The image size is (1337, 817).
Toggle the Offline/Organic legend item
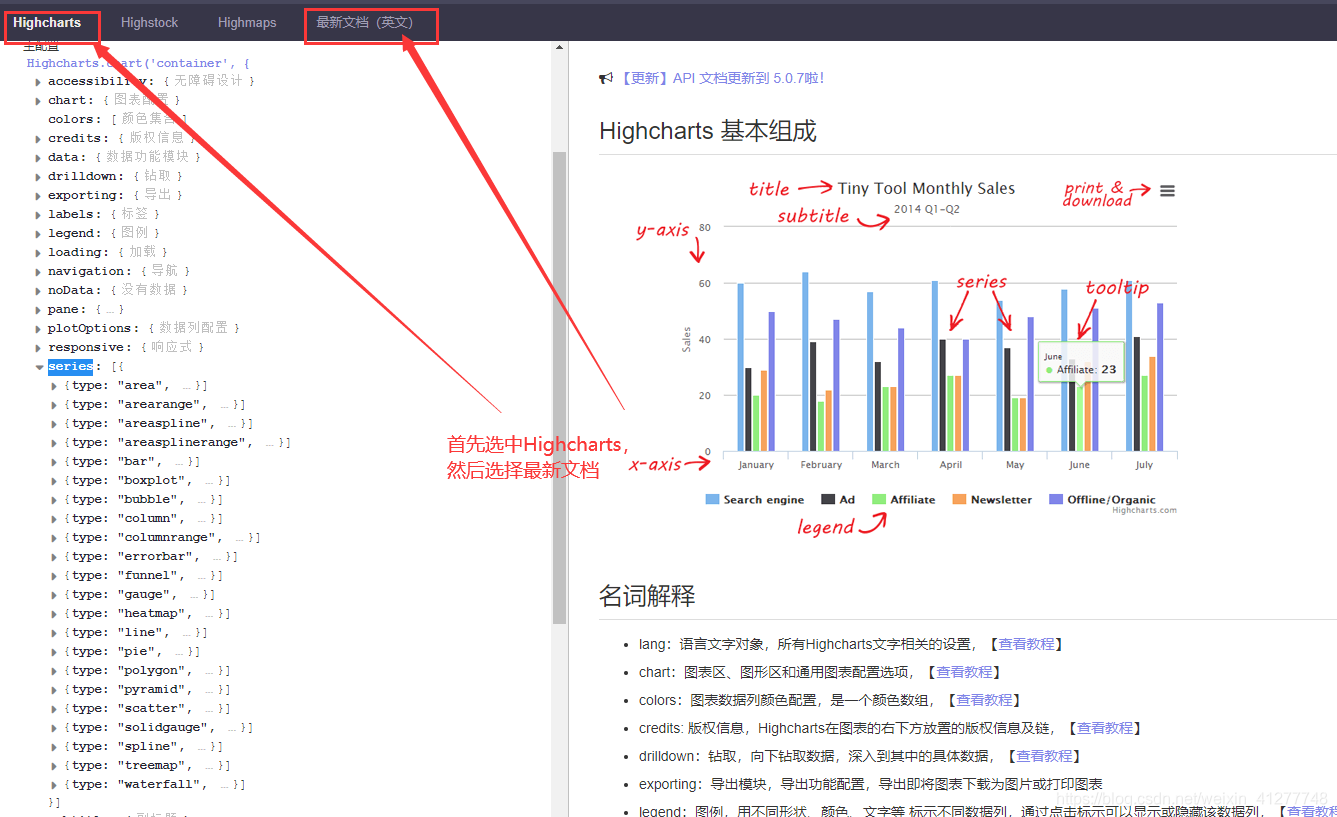pos(1102,499)
